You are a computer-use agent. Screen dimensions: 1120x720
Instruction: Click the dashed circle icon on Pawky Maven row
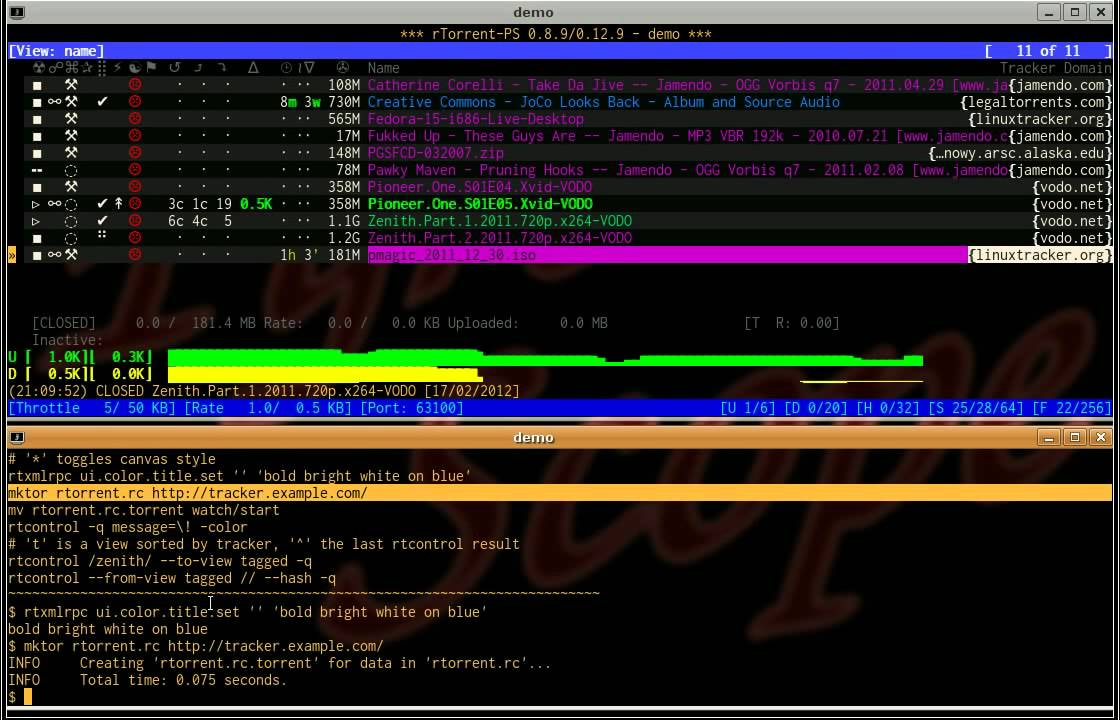point(71,170)
